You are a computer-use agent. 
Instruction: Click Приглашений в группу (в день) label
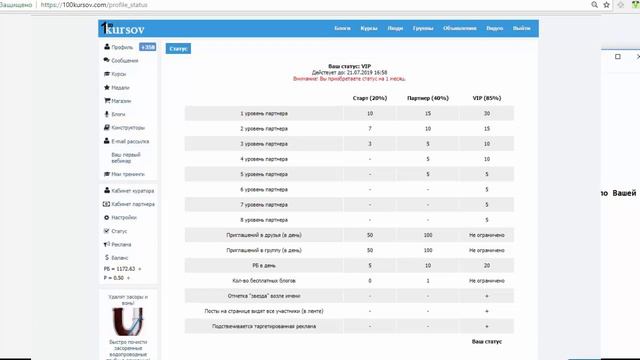coord(264,250)
